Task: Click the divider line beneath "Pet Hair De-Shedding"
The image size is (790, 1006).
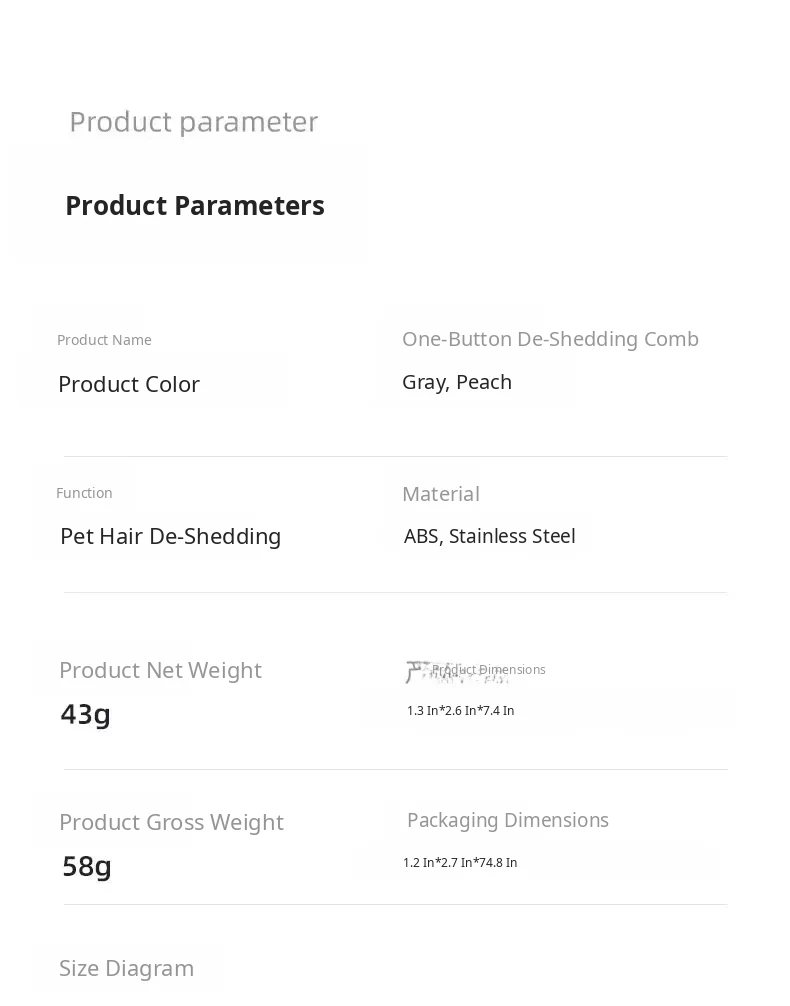Action: pyautogui.click(x=395, y=593)
